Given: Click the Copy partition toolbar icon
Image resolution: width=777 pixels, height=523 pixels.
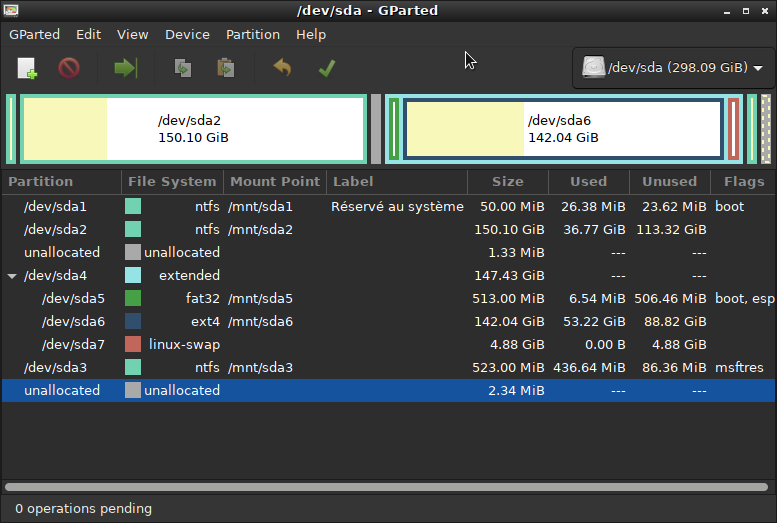Looking at the screenshot, I should coord(183,68).
